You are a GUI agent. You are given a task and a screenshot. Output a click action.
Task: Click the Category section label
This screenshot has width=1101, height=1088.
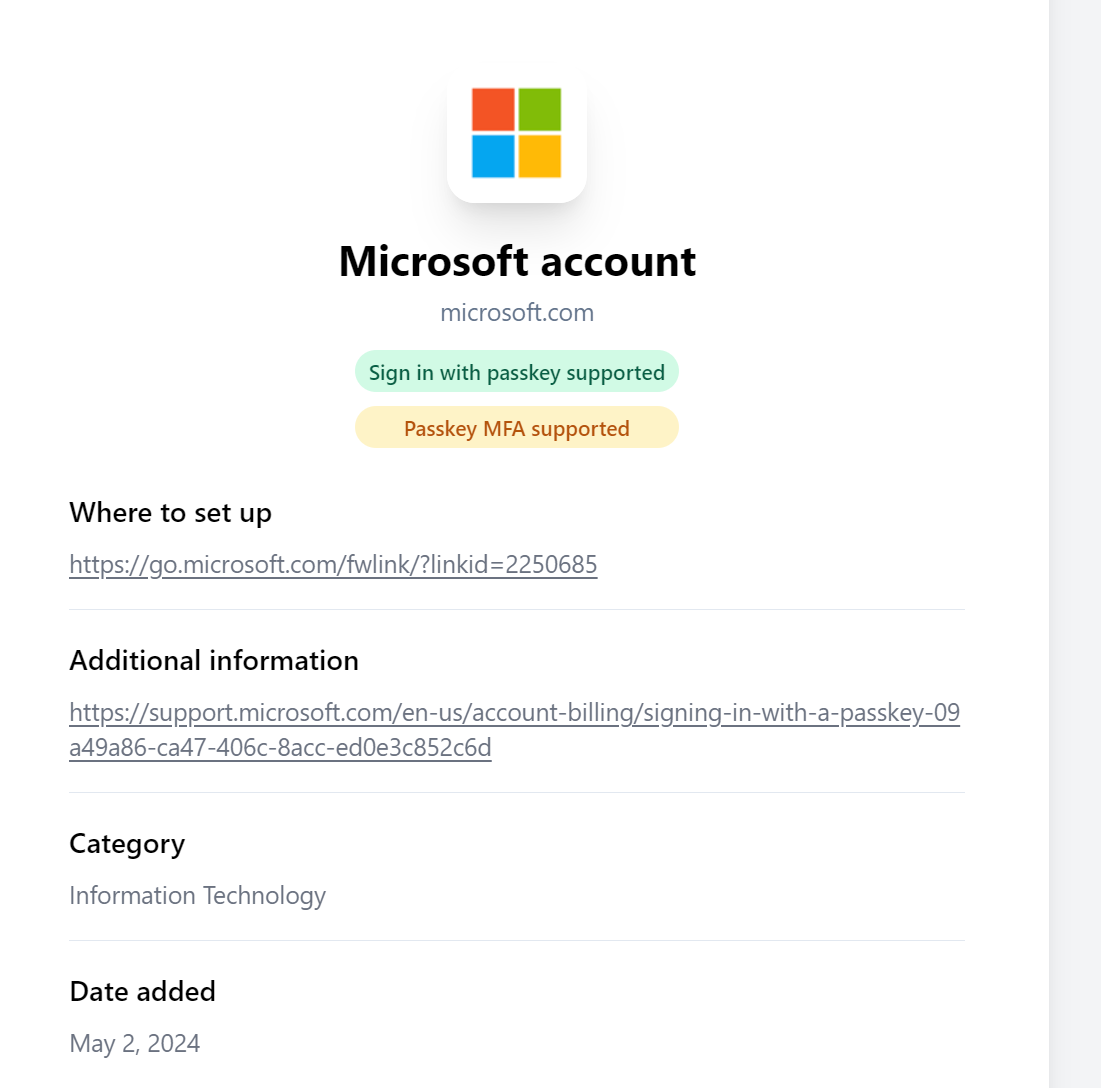click(127, 844)
